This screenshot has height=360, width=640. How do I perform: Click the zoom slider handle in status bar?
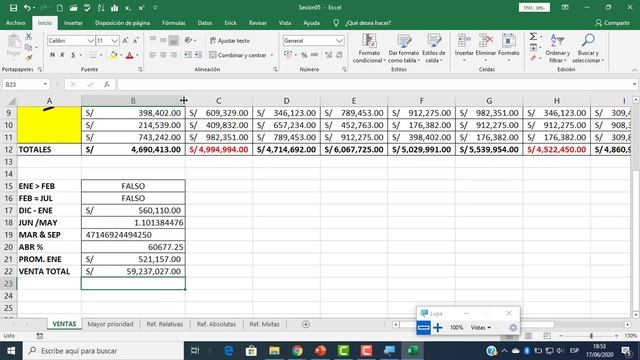tap(591, 336)
